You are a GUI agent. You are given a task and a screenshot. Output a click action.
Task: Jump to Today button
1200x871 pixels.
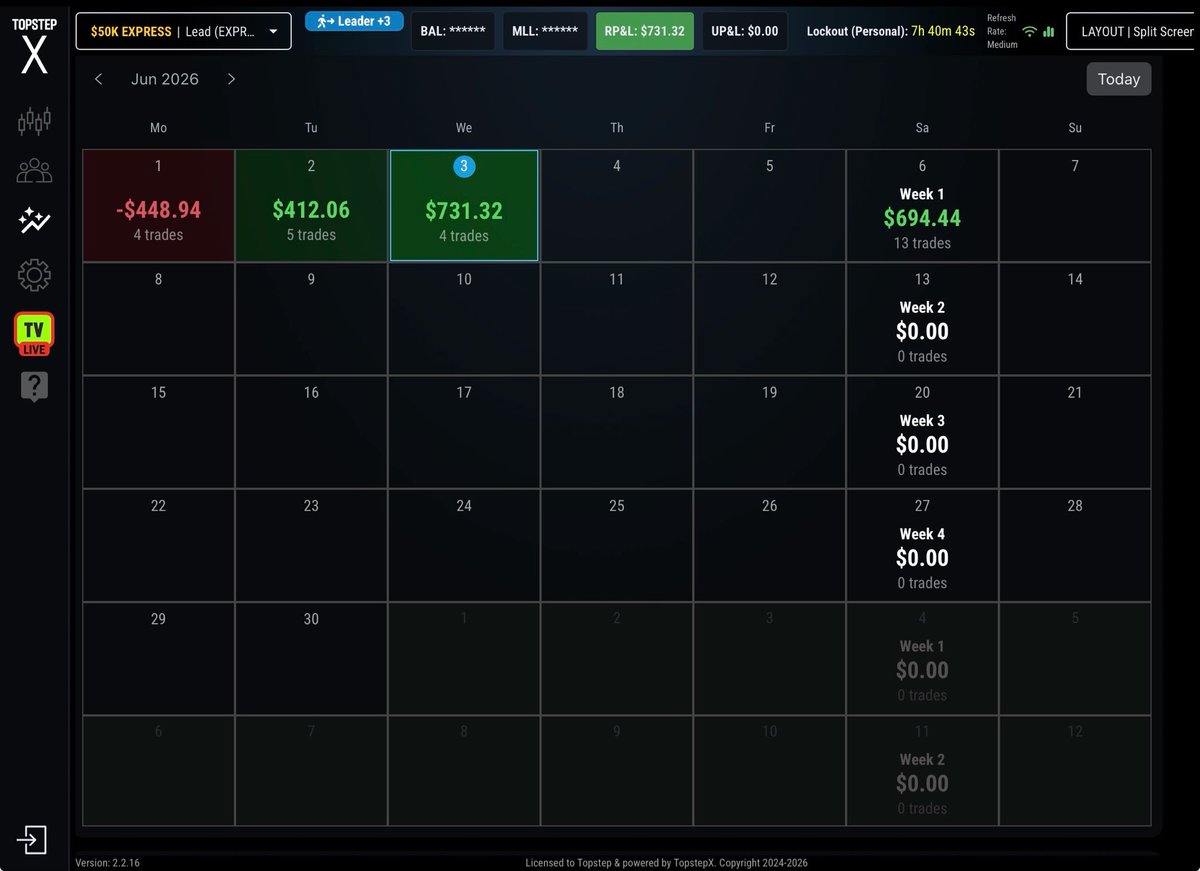pos(1119,79)
